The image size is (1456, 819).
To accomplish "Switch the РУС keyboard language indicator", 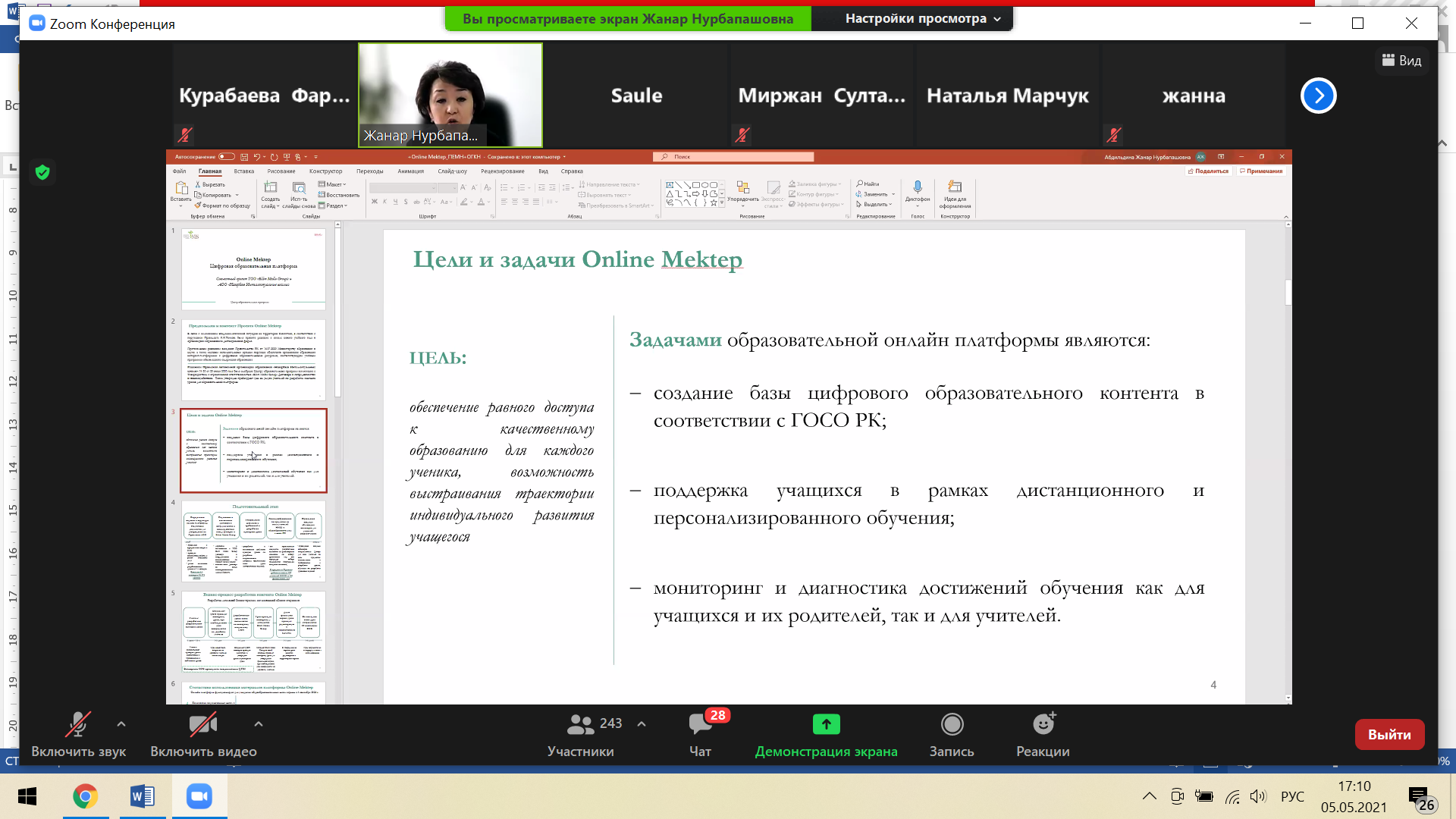I will (x=1292, y=796).
